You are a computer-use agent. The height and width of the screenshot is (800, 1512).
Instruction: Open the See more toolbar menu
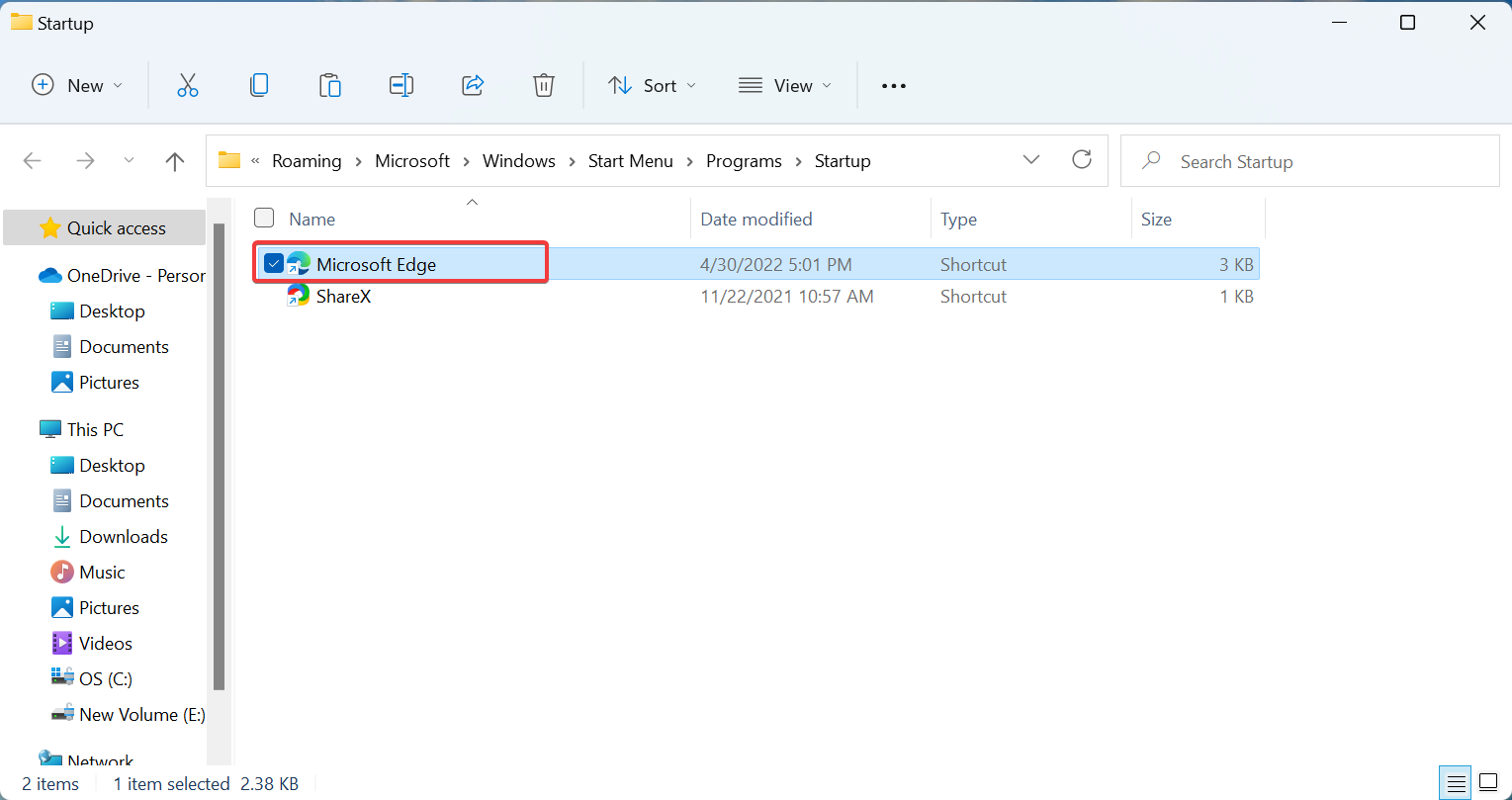click(893, 85)
